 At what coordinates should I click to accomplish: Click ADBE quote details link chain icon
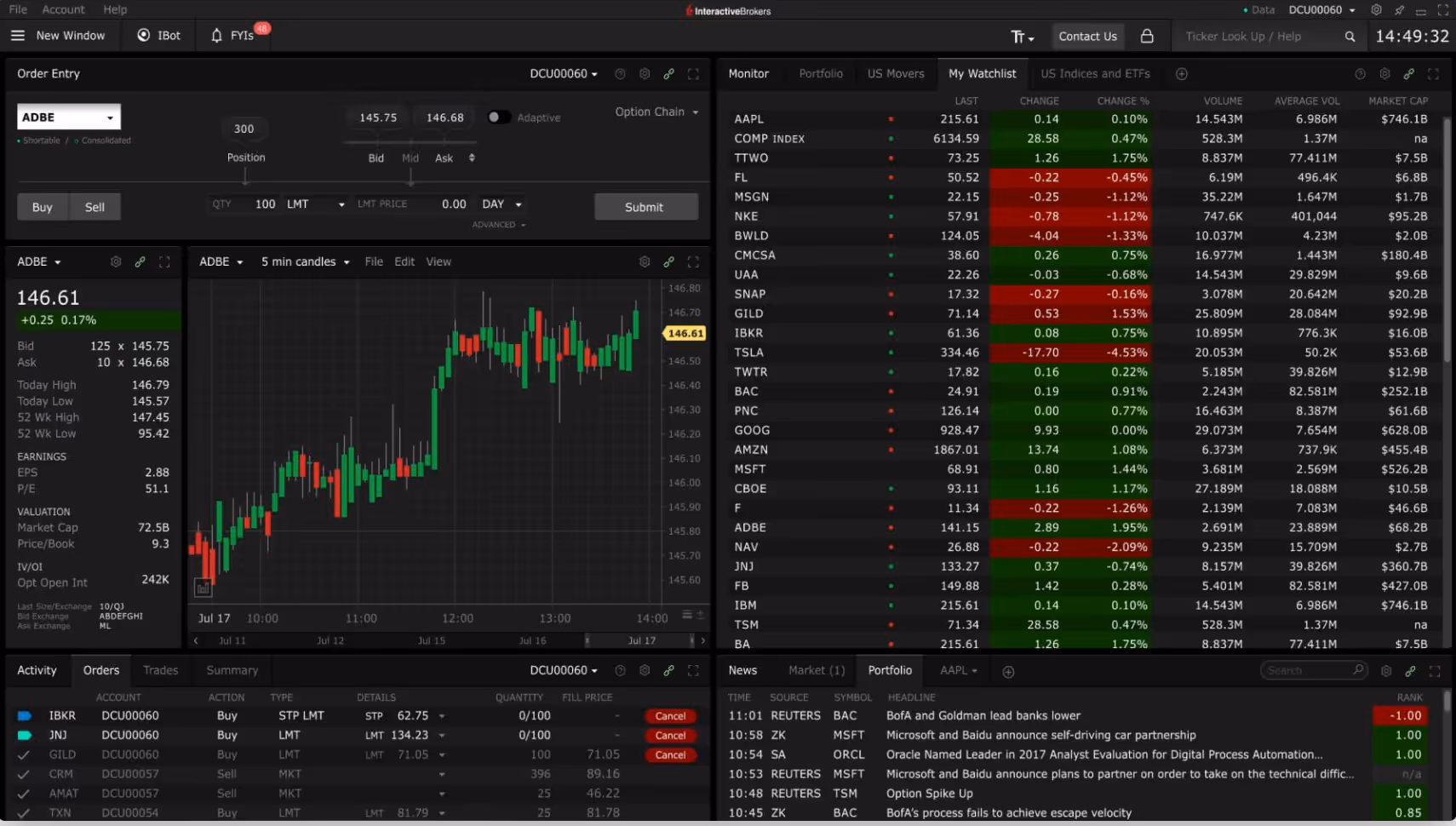pos(140,262)
